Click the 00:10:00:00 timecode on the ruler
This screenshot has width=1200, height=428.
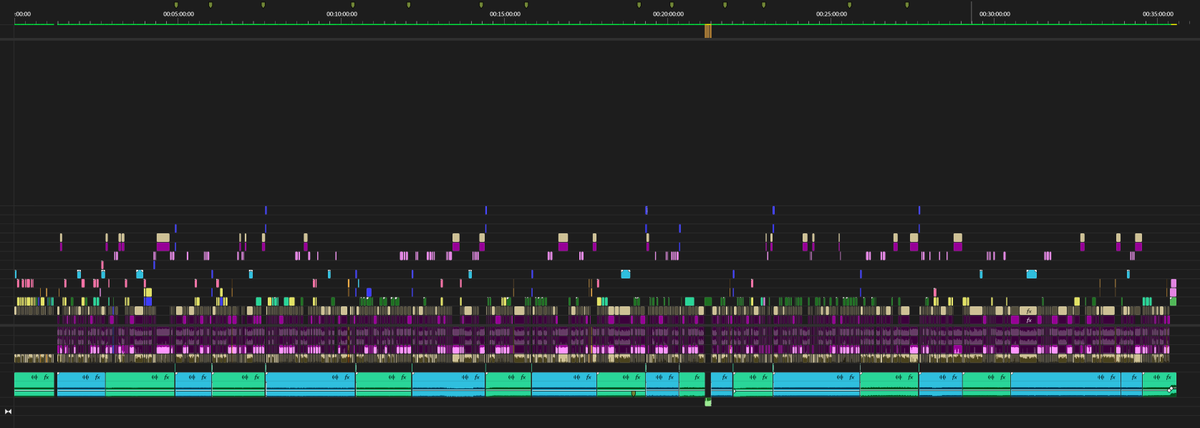[342, 14]
